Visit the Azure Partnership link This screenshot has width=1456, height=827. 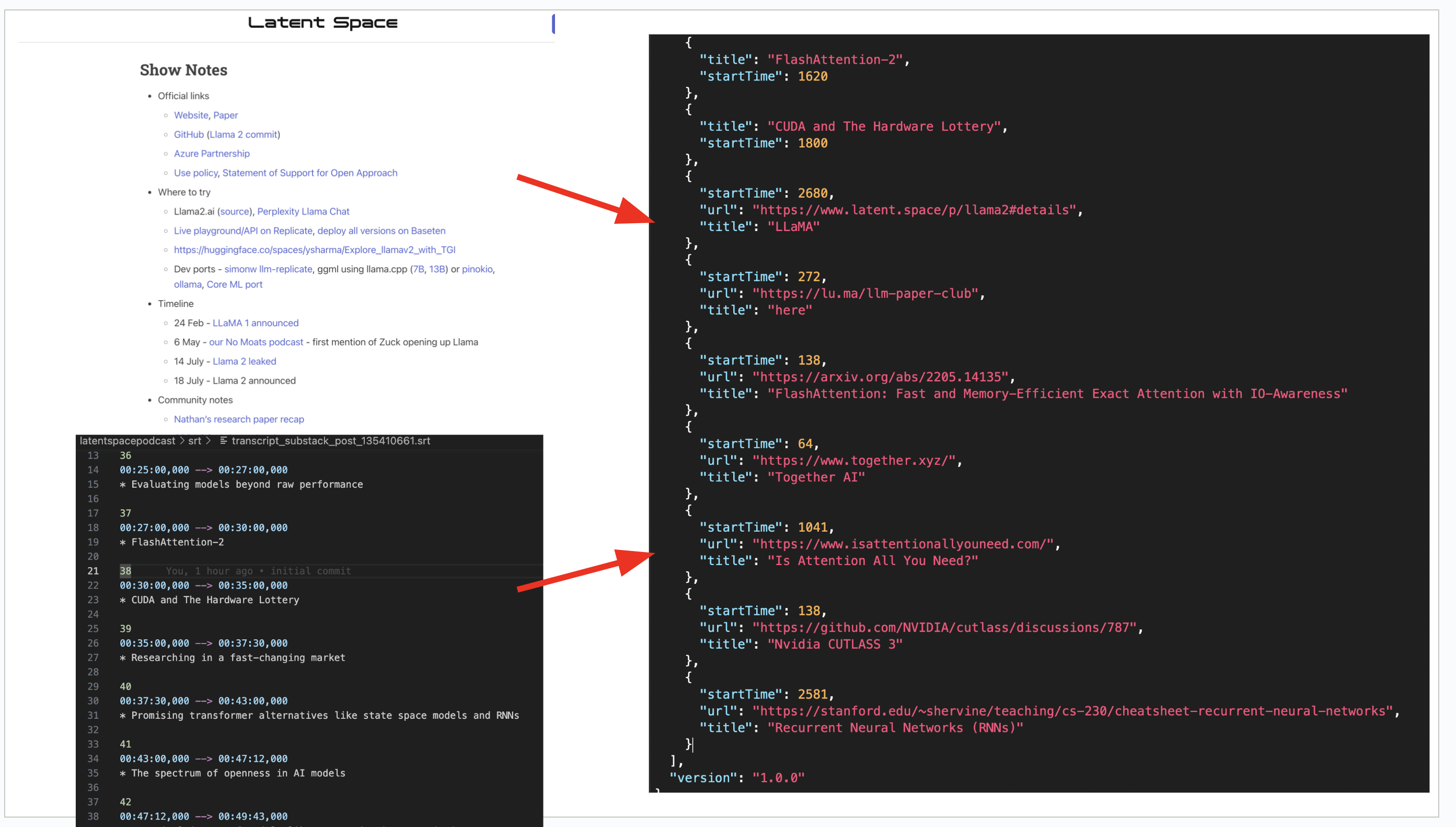[211, 154]
